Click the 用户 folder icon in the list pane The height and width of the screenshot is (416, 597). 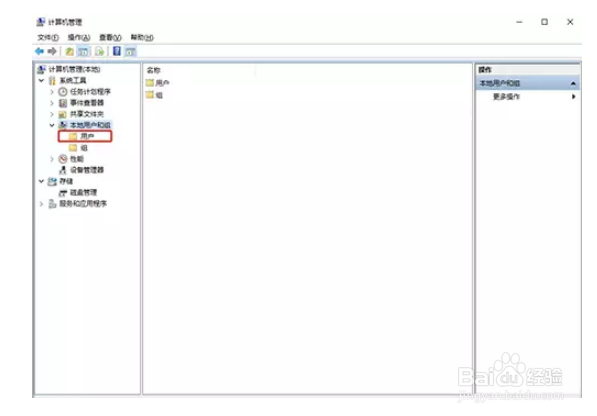coord(150,83)
